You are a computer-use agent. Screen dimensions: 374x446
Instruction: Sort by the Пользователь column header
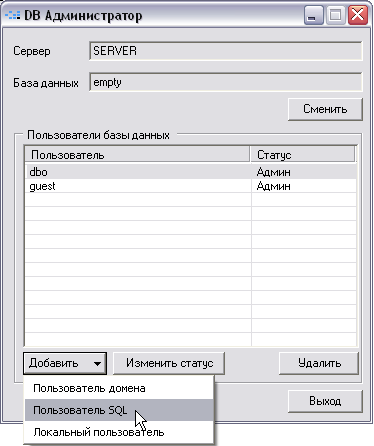137,155
